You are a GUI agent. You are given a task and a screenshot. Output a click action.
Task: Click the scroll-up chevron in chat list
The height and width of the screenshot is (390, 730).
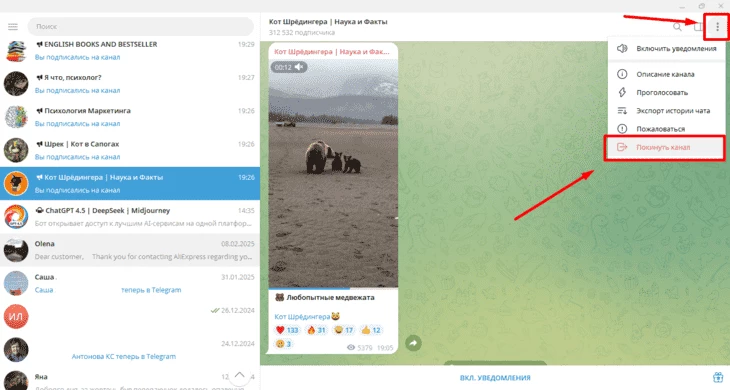(x=239, y=375)
